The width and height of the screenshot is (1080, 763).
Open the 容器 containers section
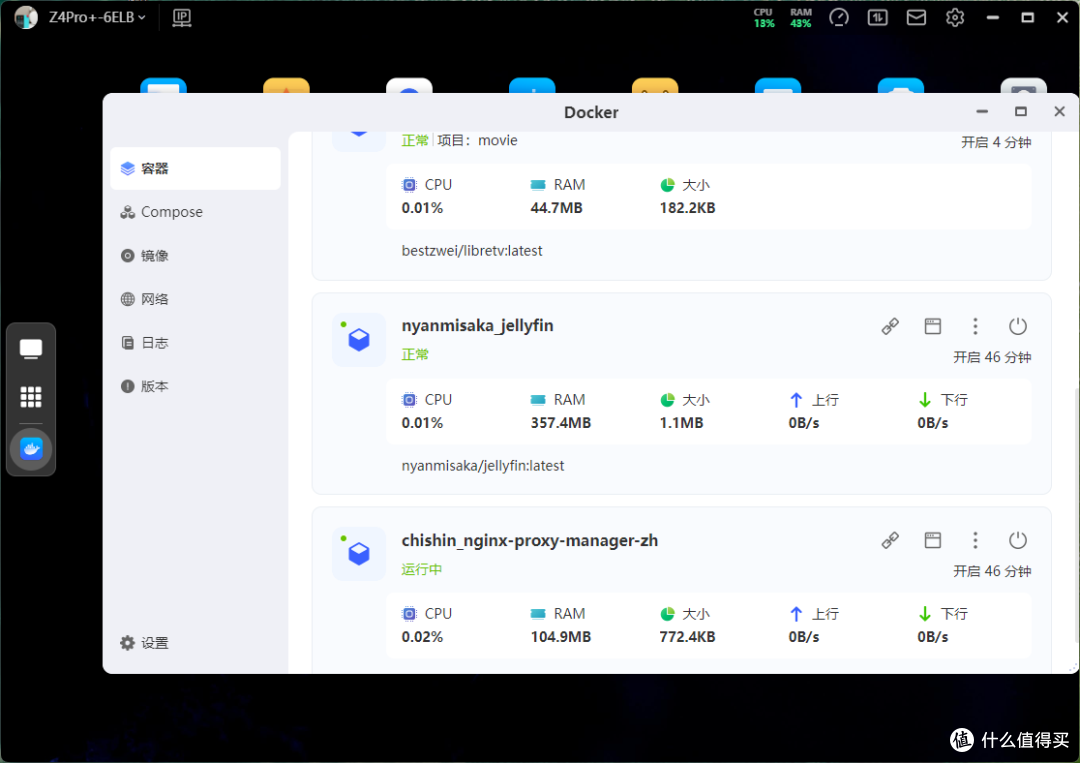(195, 169)
